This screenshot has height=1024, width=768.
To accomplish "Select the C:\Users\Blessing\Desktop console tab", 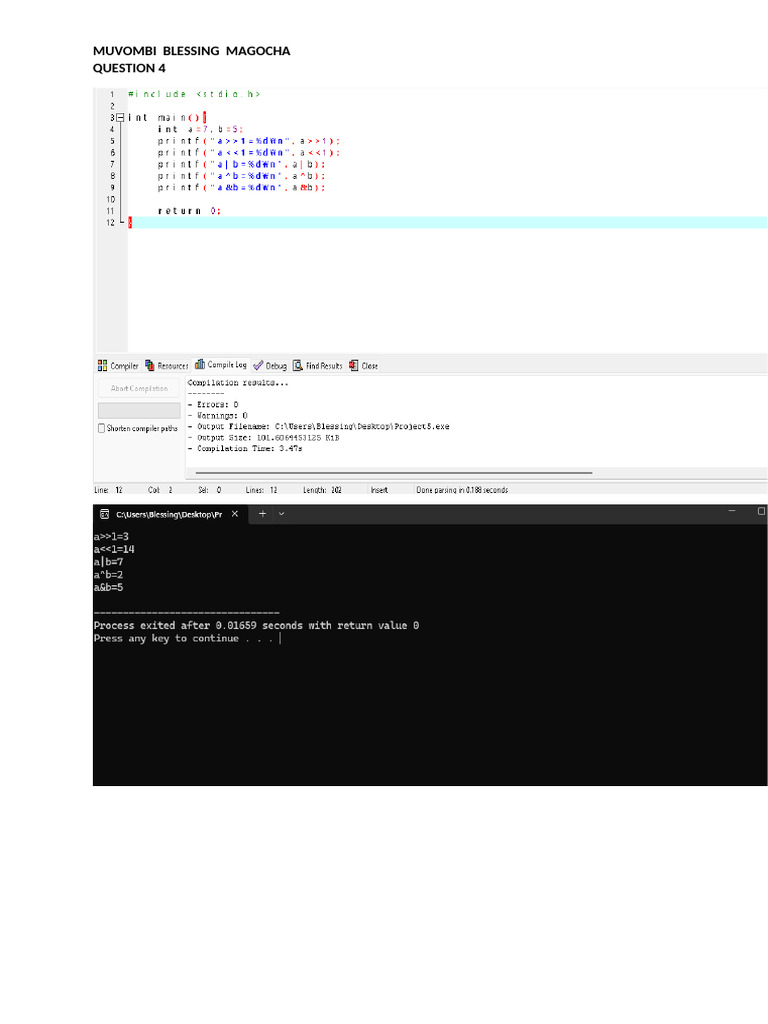I will tap(169, 515).
